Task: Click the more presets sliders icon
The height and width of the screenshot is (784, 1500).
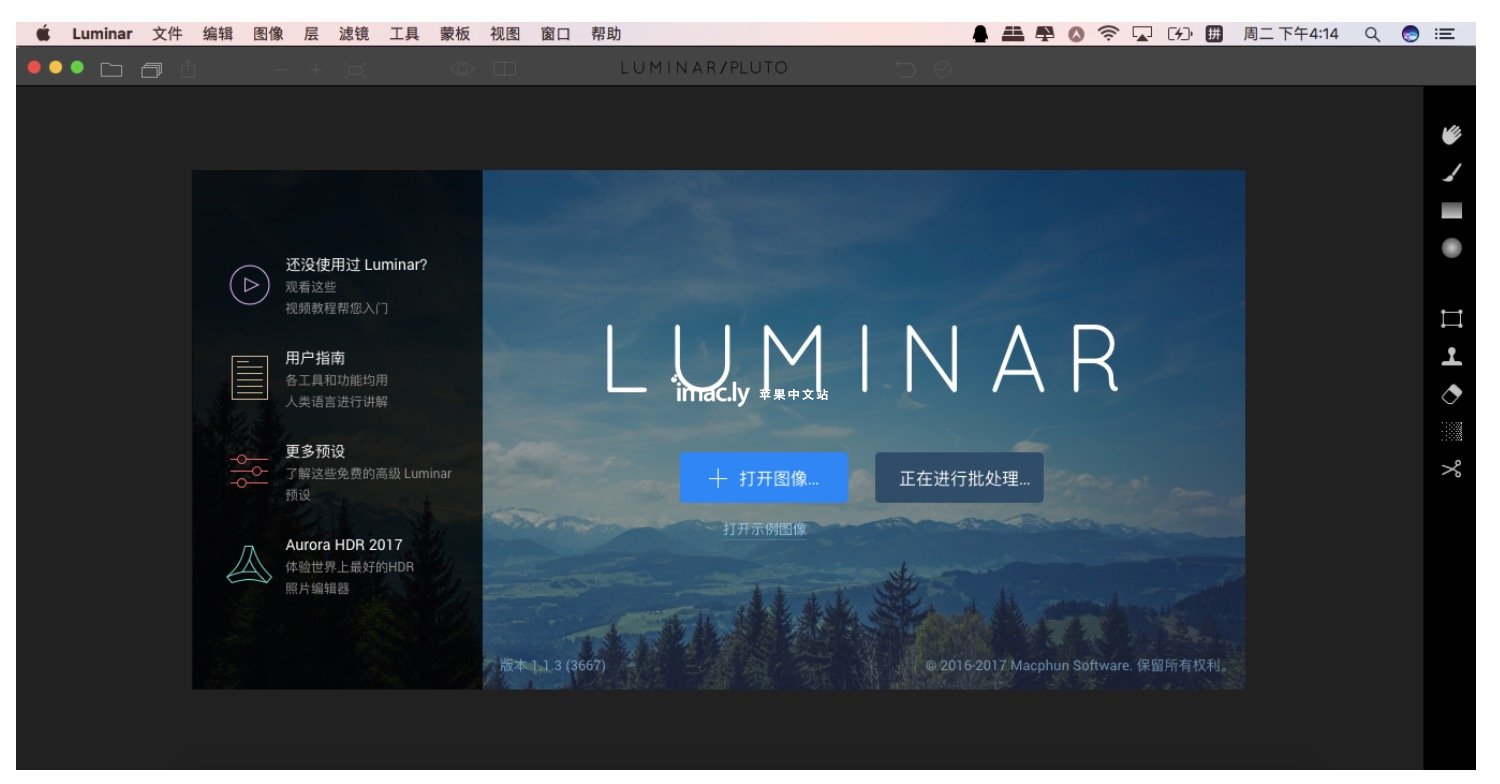Action: (249, 470)
